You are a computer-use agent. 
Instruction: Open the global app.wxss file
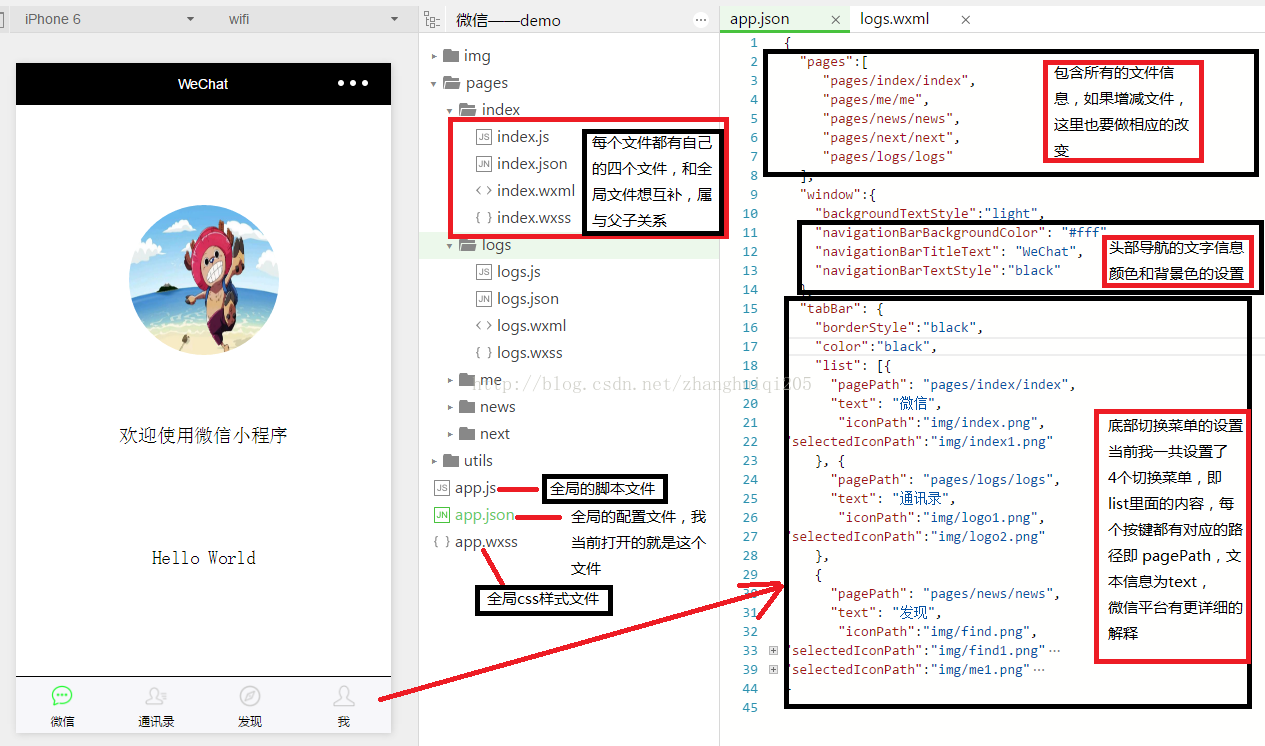(486, 542)
